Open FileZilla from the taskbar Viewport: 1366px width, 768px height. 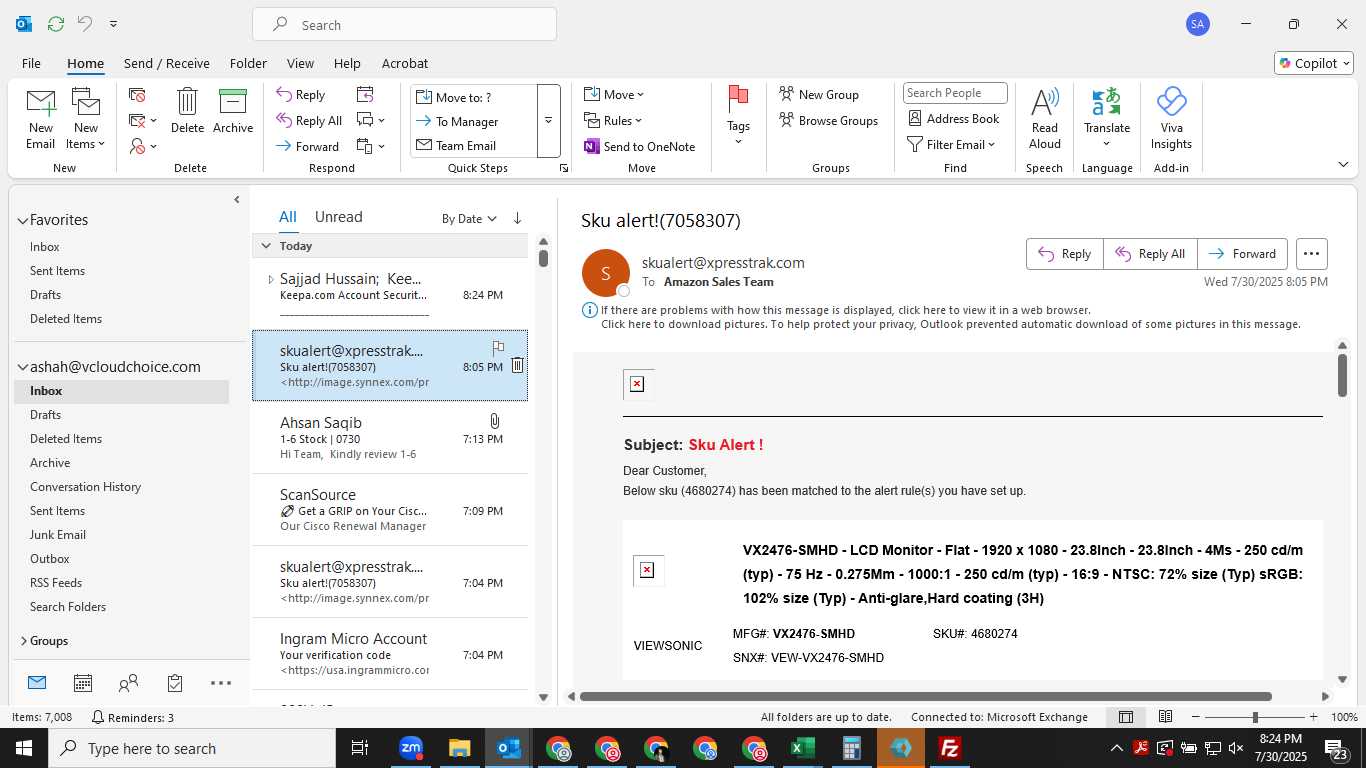click(950, 748)
